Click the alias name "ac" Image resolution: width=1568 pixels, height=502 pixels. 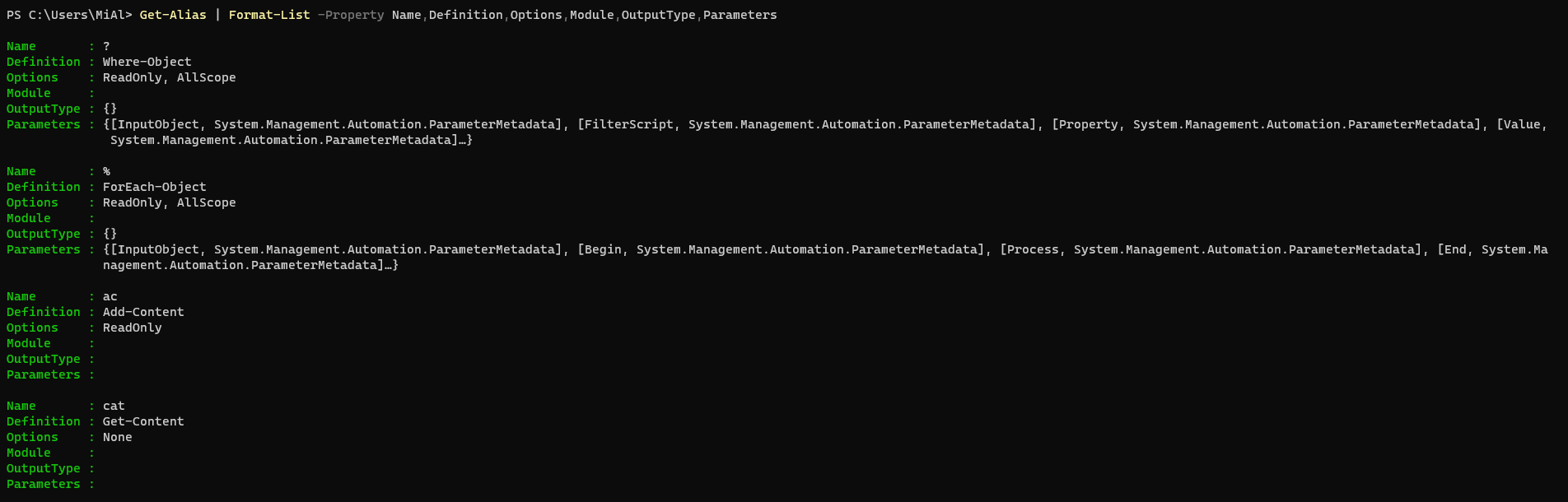pos(110,296)
